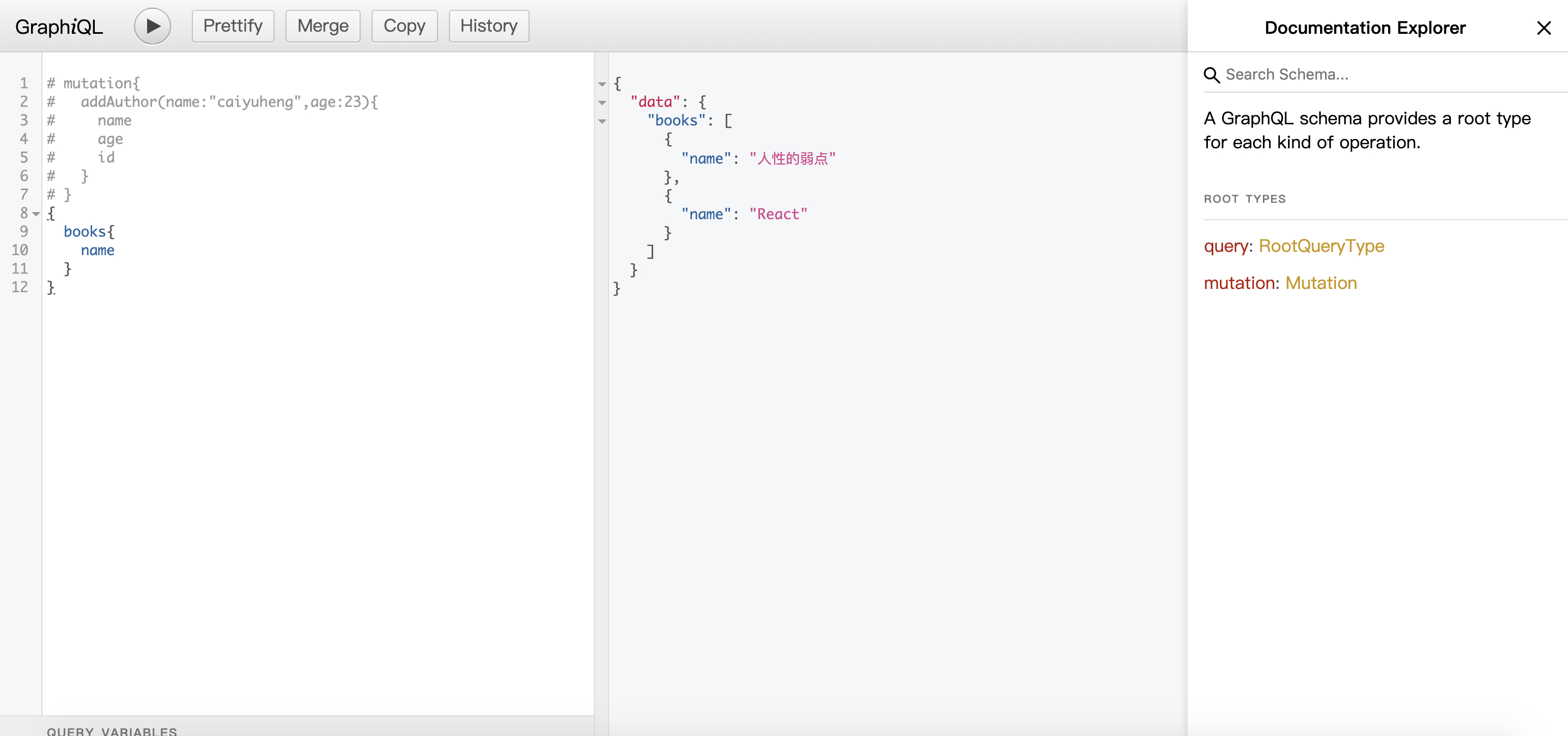Collapse the query block fold arrow at line 8
Screen dimensions: 1568x736
[37, 214]
